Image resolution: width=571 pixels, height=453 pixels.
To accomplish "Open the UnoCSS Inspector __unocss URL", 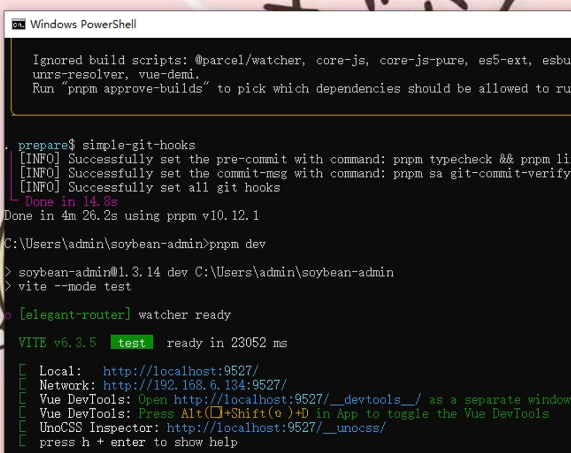I will pos(276,428).
